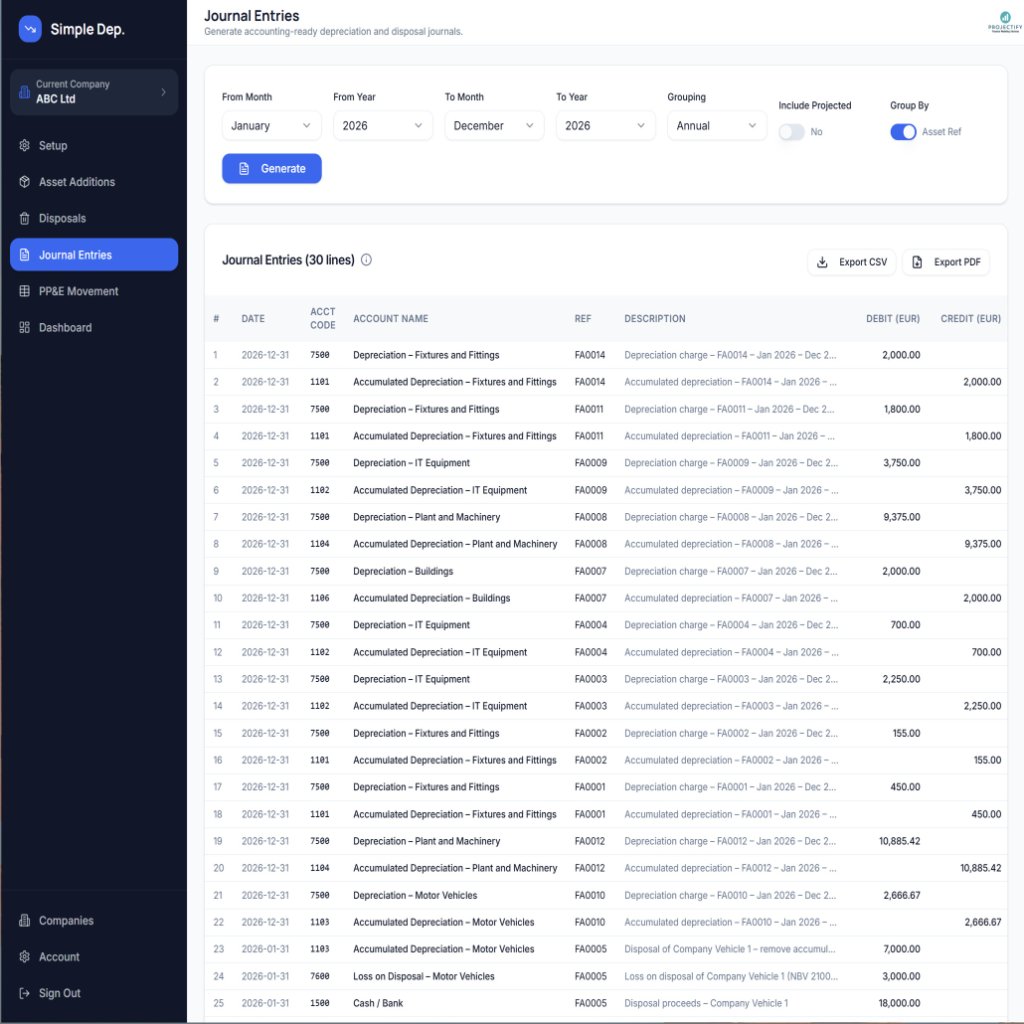
Task: Click the download icon on Export CSV
Action: click(x=822, y=263)
